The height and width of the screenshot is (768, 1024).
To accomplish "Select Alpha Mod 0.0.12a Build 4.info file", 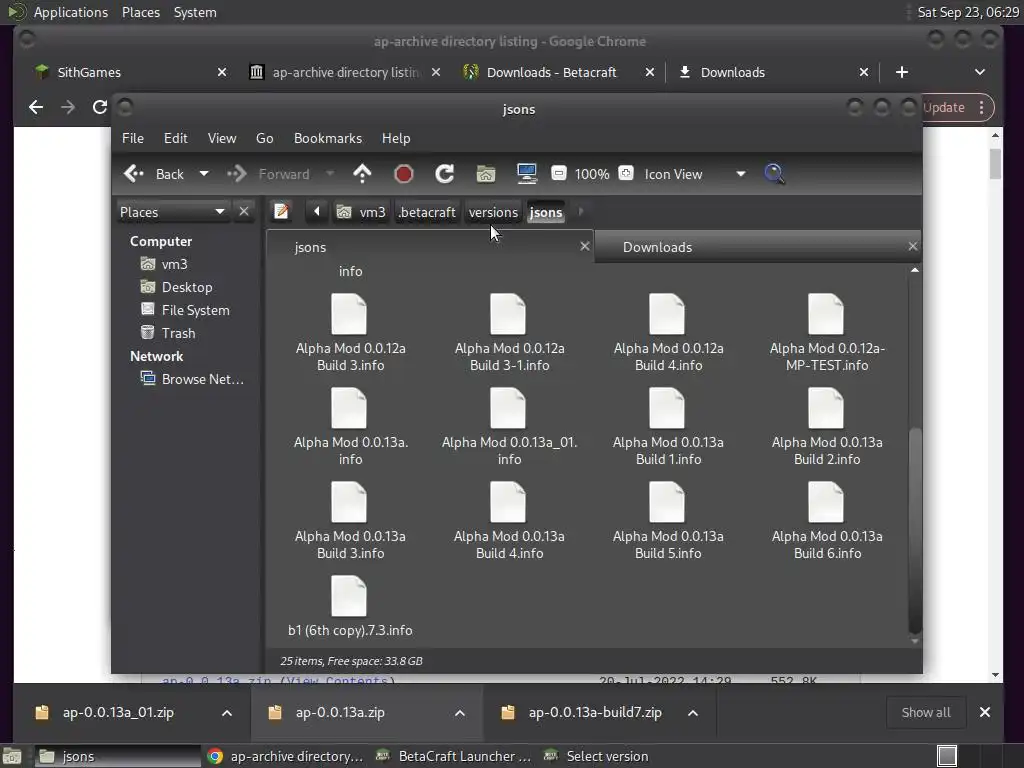I will click(668, 333).
